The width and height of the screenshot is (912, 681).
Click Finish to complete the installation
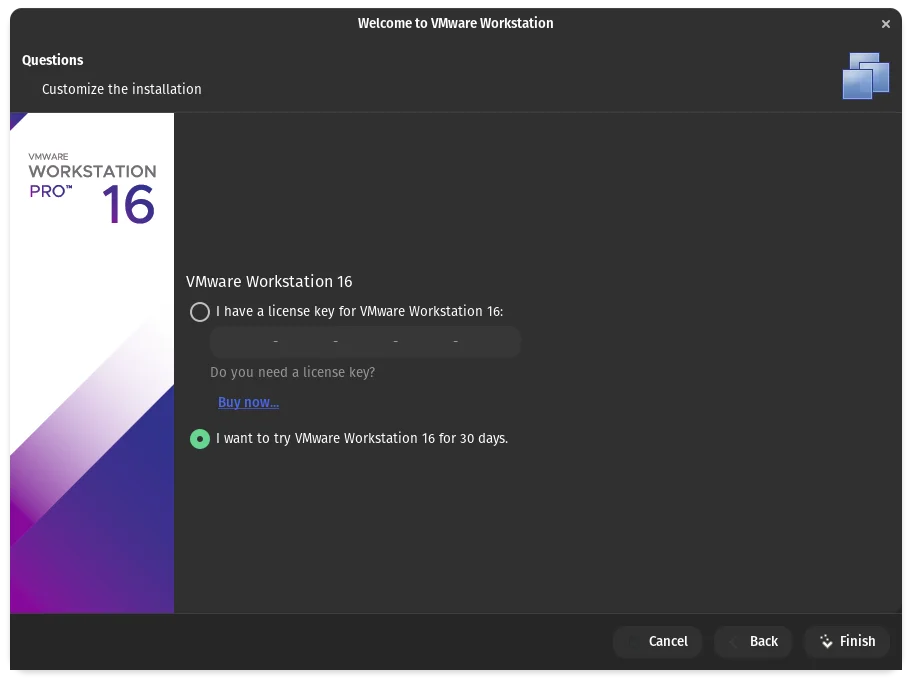pyautogui.click(x=847, y=642)
